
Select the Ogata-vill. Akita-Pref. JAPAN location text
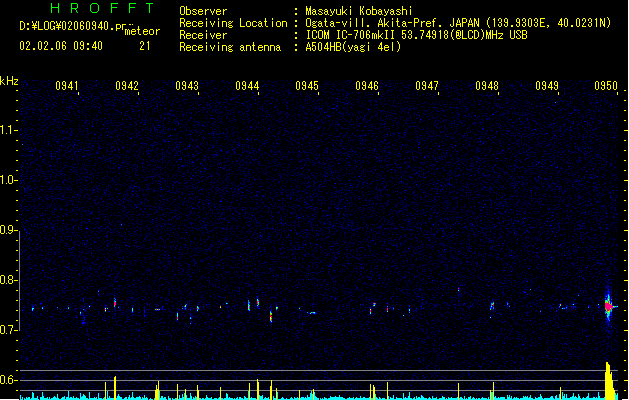458,23
